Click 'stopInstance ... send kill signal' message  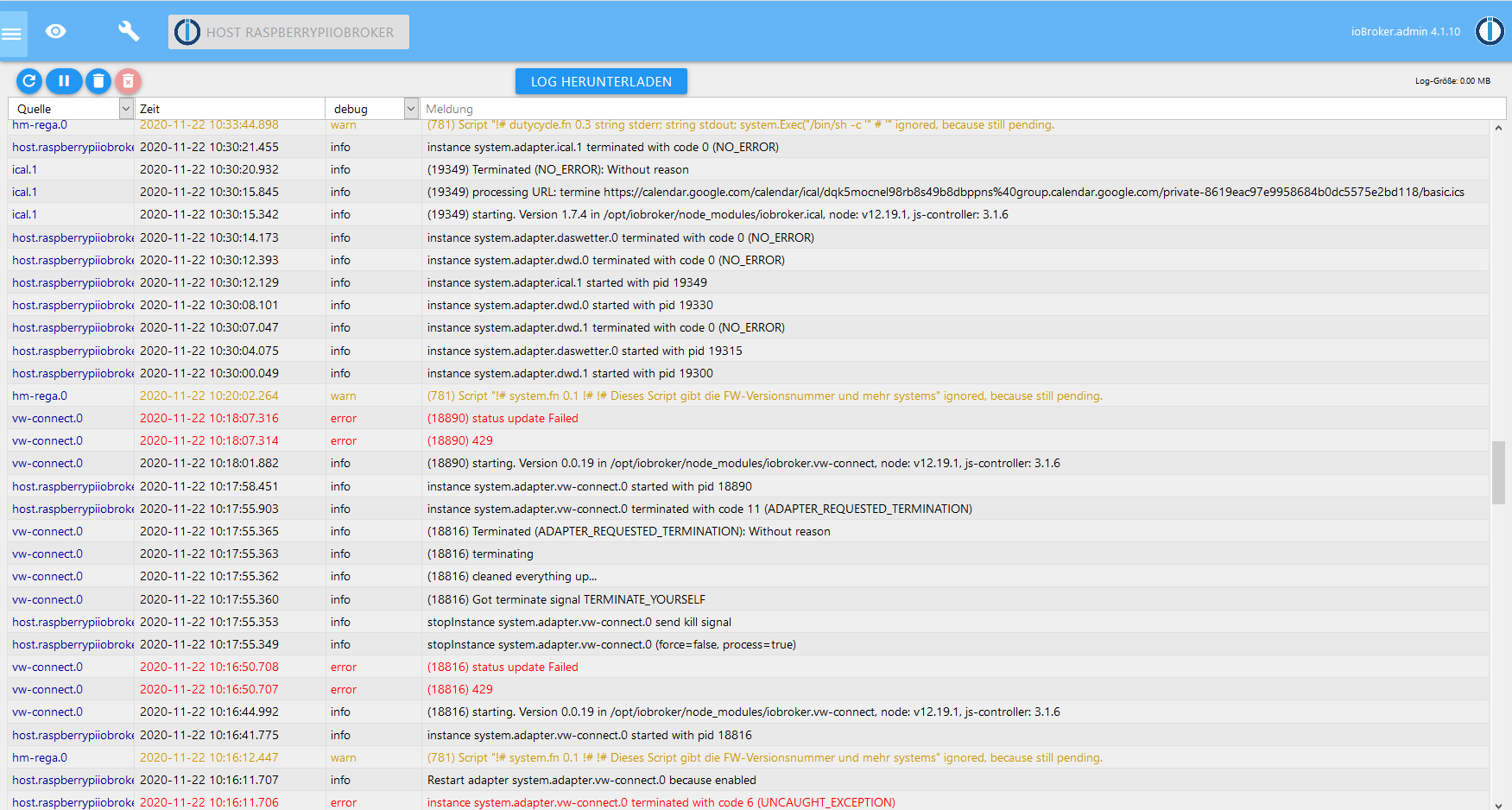point(579,622)
